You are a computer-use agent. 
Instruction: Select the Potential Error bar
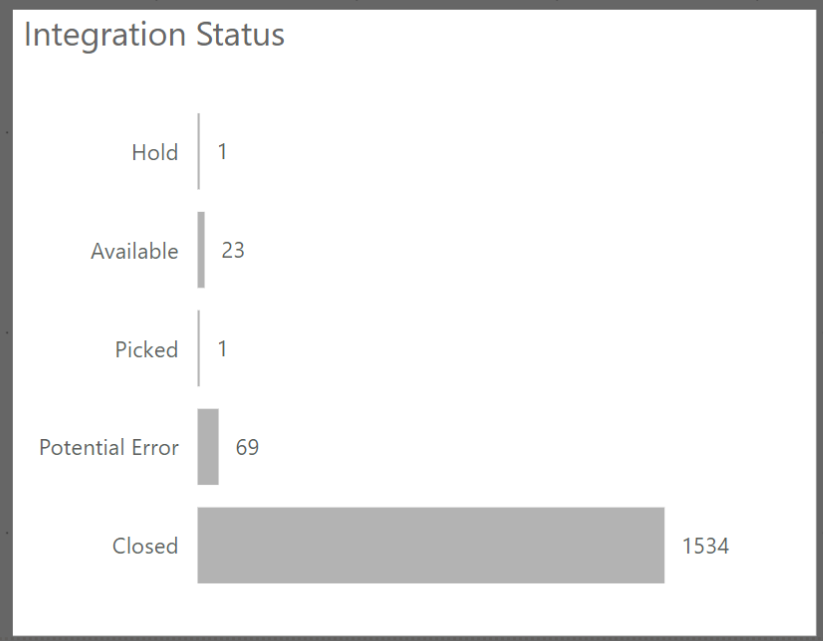208,447
